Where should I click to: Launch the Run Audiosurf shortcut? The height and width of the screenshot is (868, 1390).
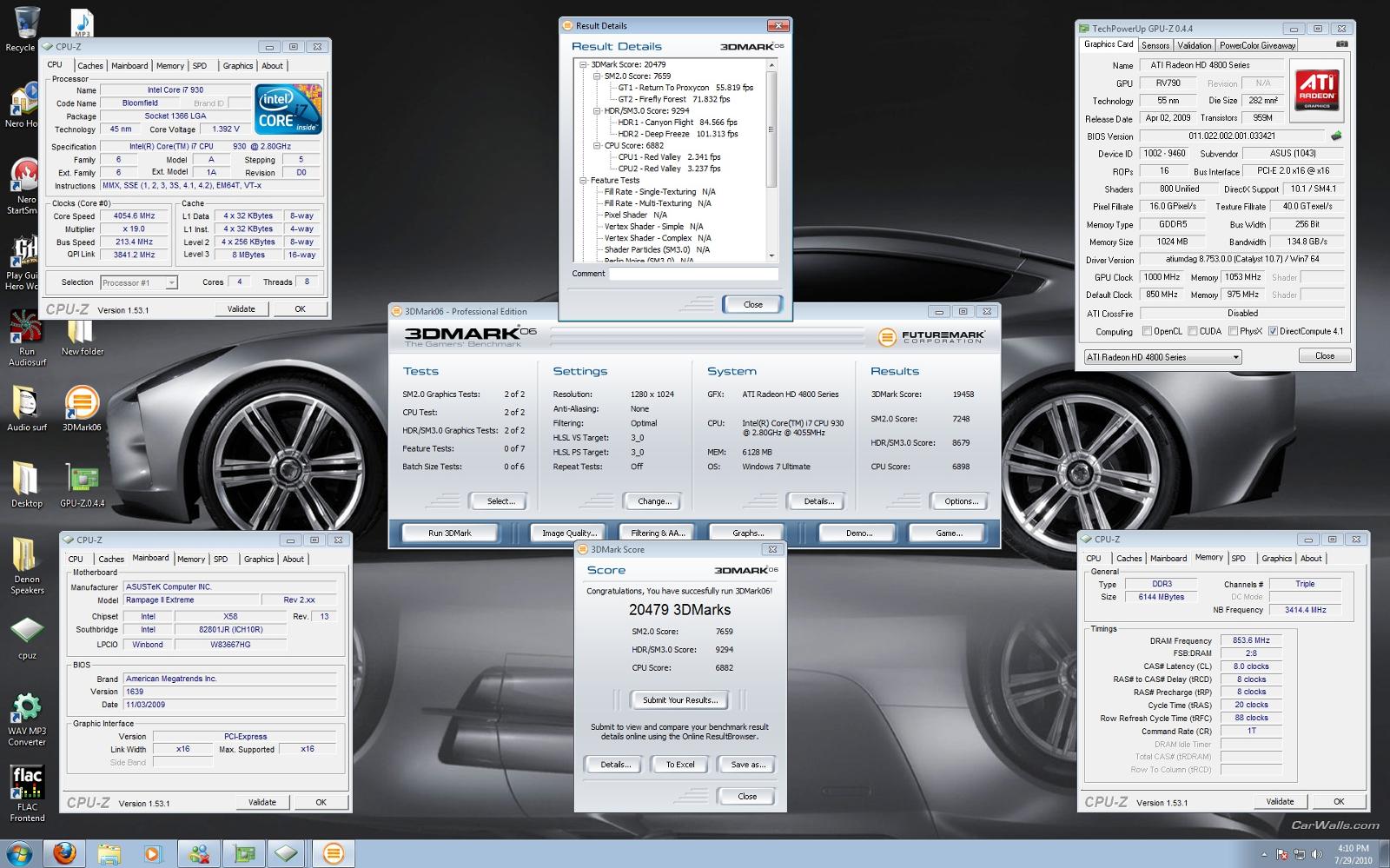[x=26, y=337]
